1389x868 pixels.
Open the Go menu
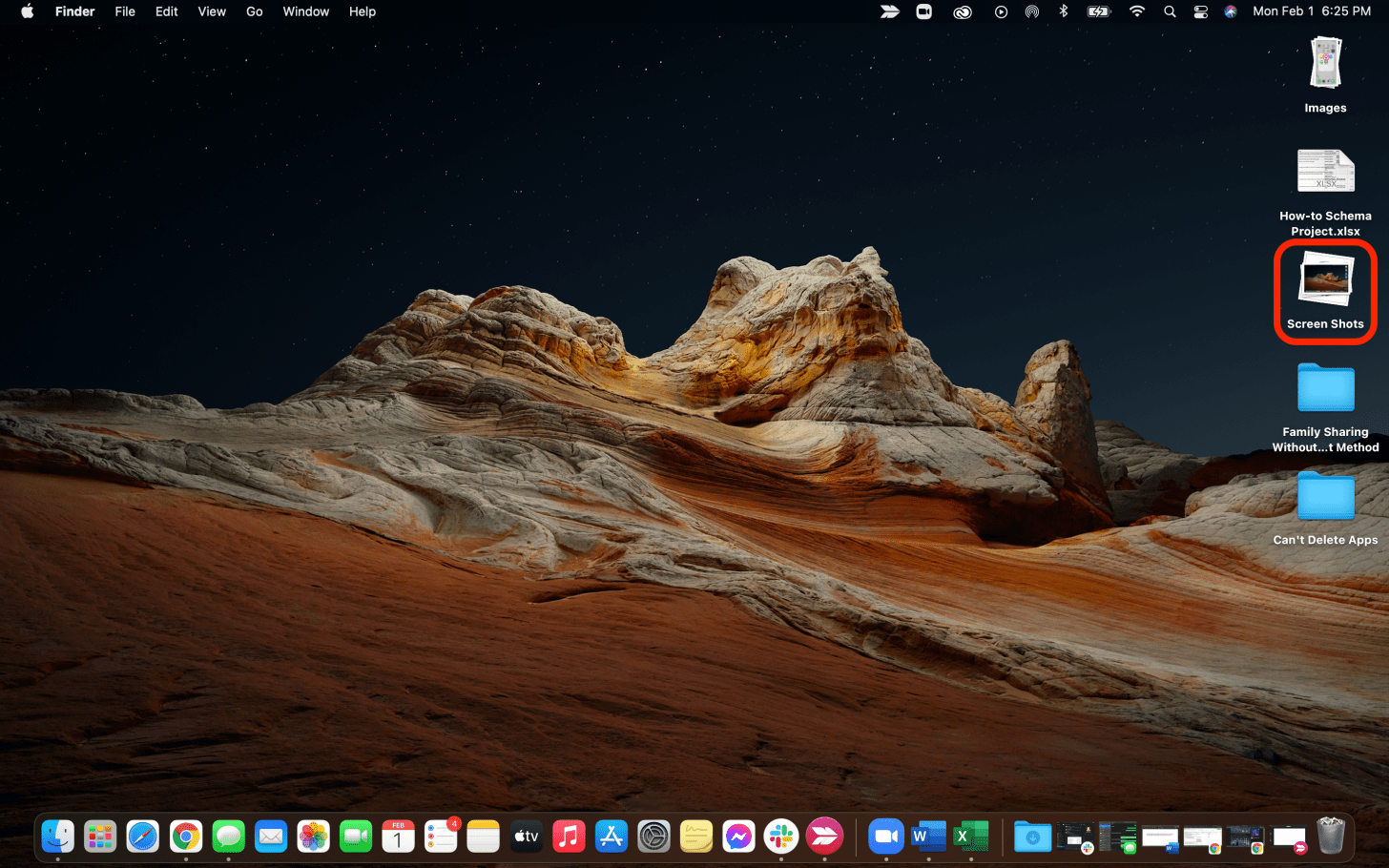(x=255, y=11)
